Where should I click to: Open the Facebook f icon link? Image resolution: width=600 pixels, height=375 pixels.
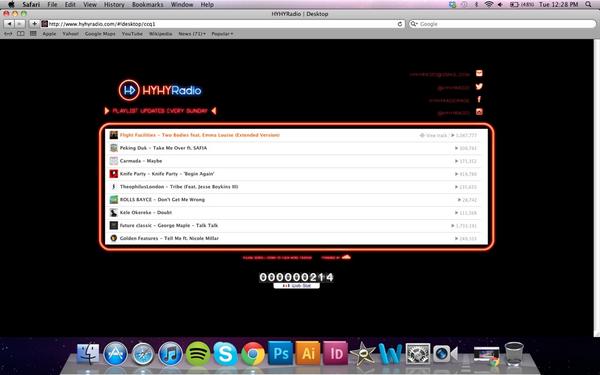click(x=479, y=99)
